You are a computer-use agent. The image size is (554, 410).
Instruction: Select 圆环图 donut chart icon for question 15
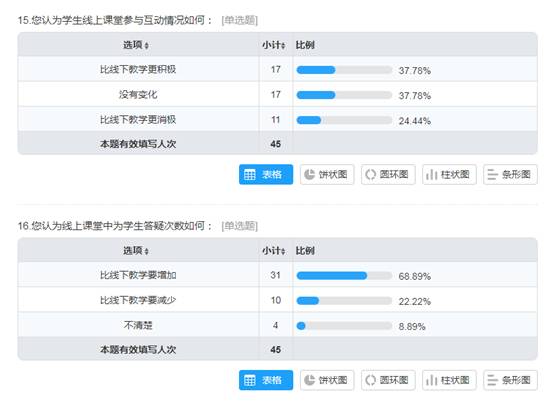click(x=388, y=175)
